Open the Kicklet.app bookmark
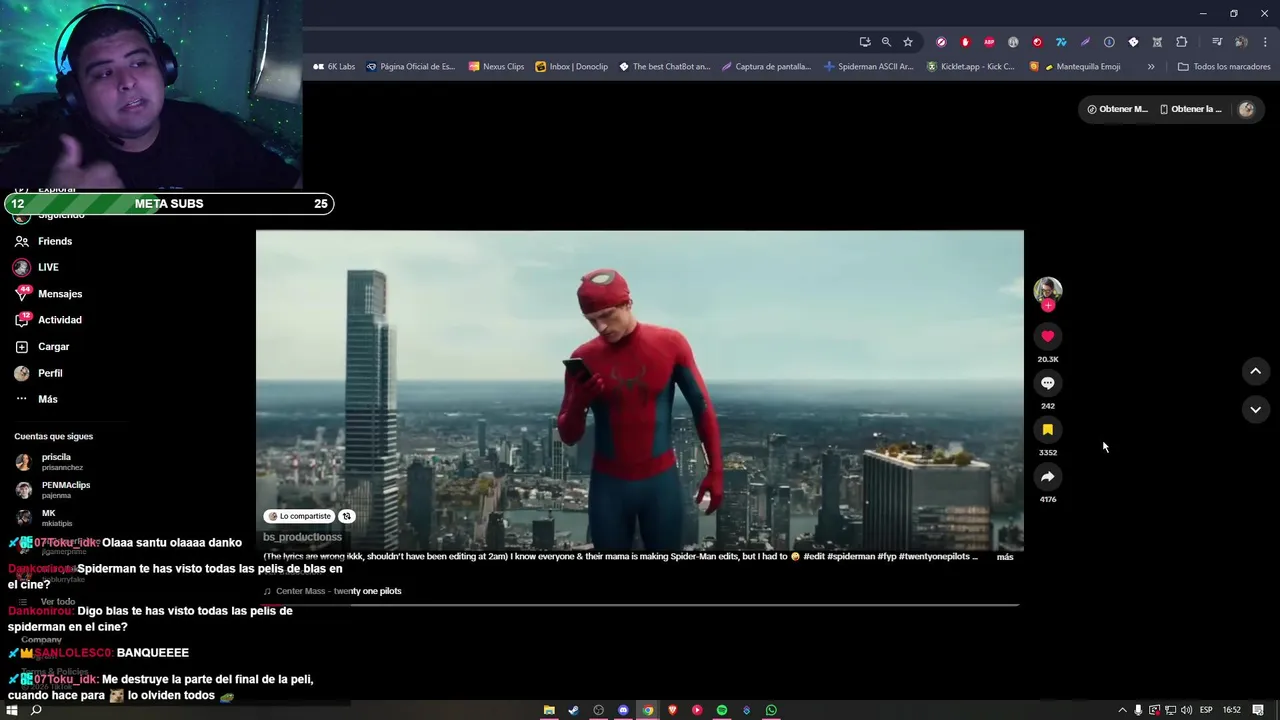The height and width of the screenshot is (720, 1280). click(971, 67)
